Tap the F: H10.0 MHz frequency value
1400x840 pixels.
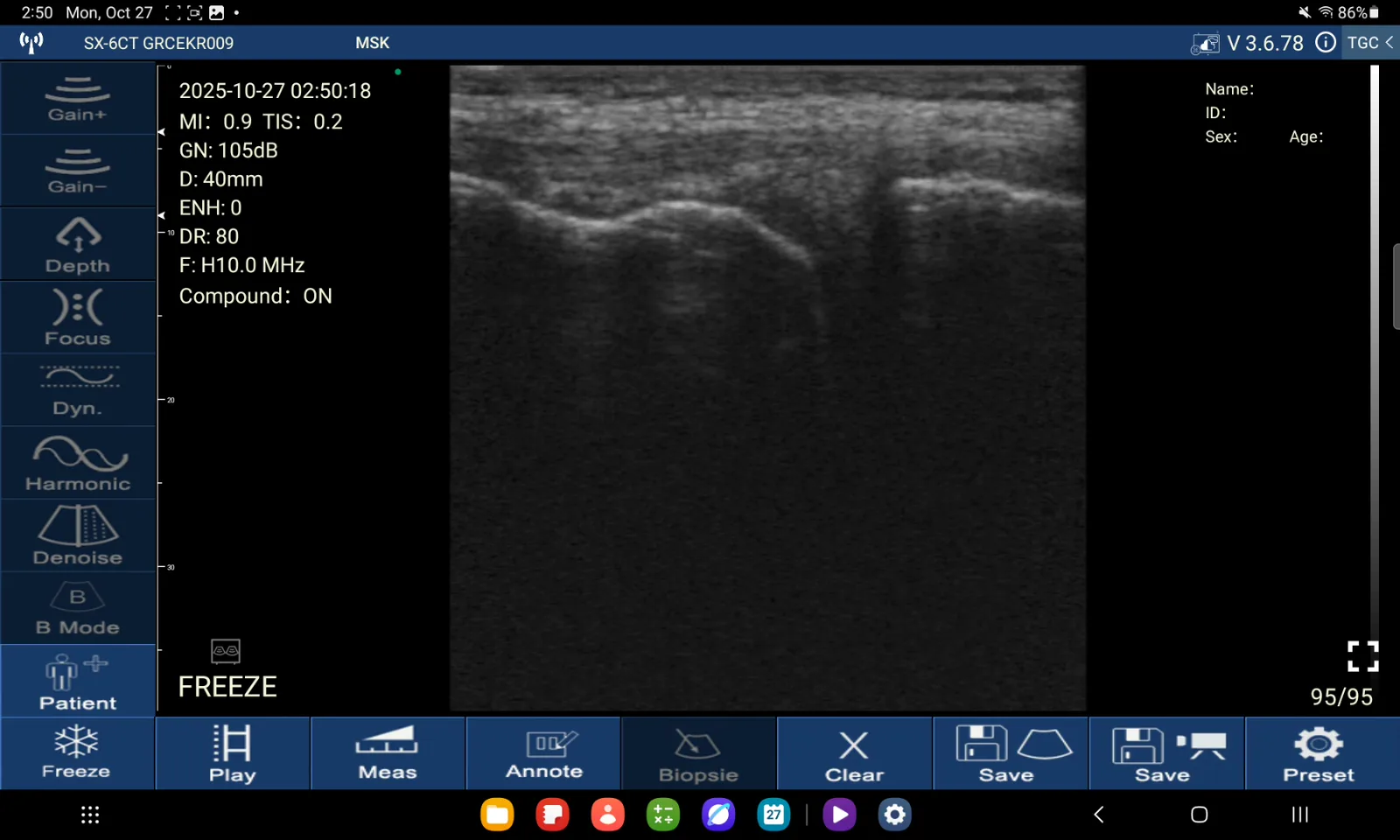[242, 265]
